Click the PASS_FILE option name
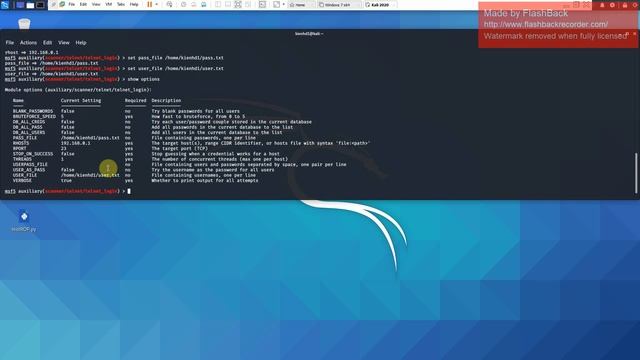Screen dimensions: 640x360 coord(24,138)
